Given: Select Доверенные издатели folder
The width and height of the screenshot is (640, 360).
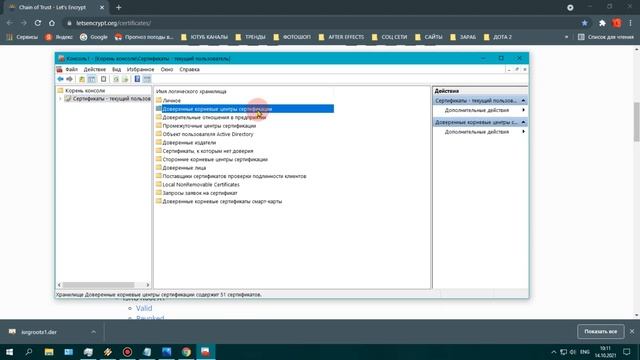Looking at the screenshot, I should [x=186, y=142].
